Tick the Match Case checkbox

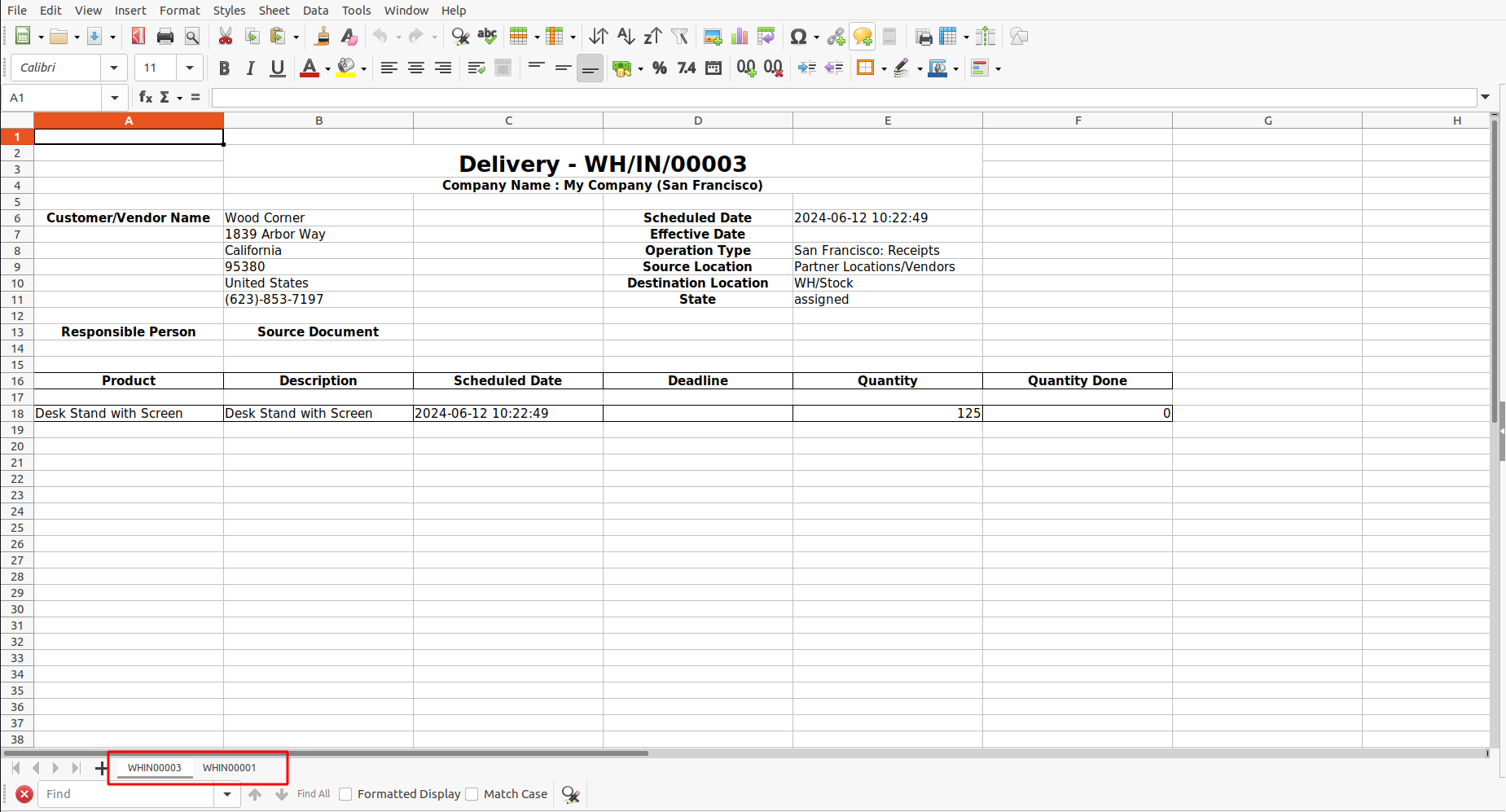coord(472,794)
